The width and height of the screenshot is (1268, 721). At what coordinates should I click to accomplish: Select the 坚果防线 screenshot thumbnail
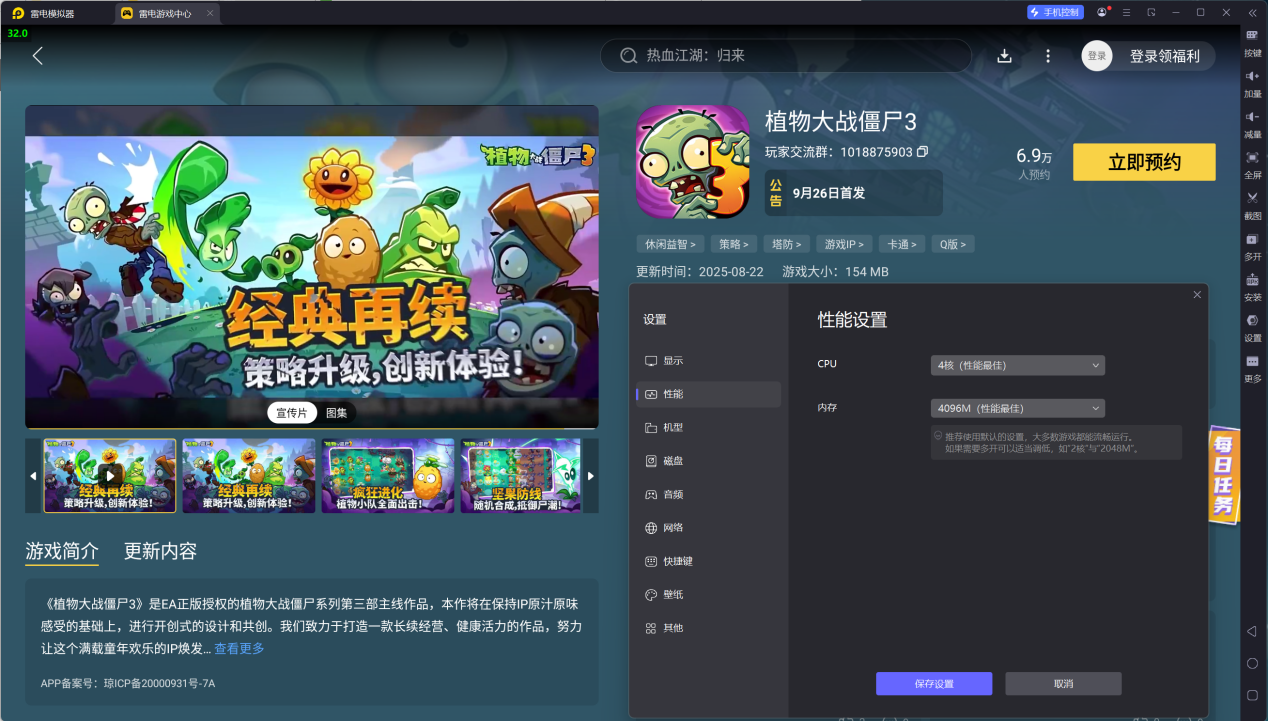click(x=521, y=475)
